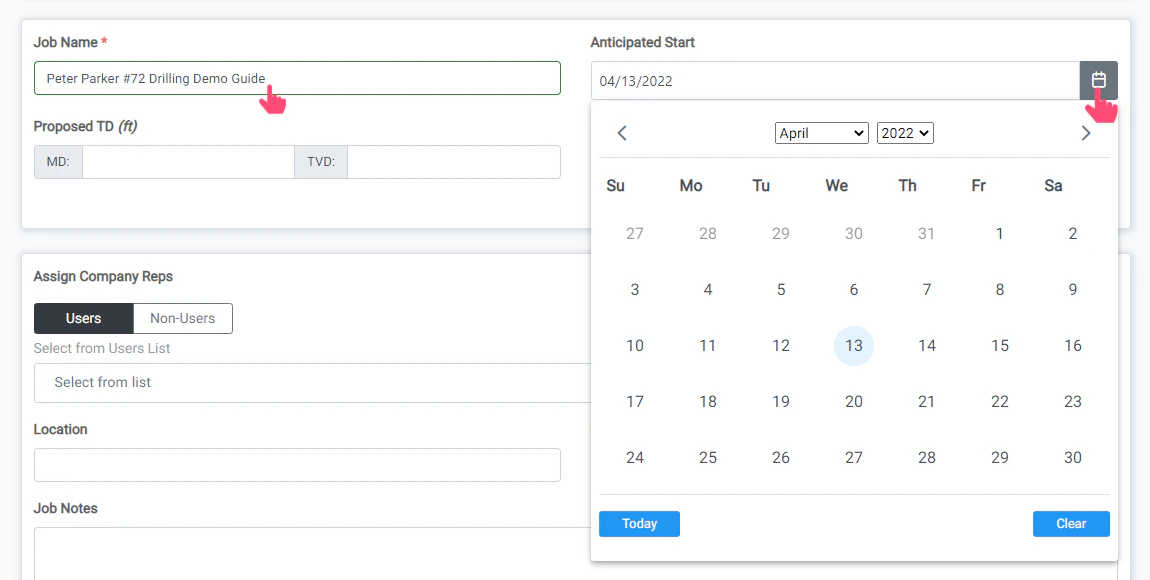Select April 1 on the calendar
This screenshot has width=1150, height=580.
(x=999, y=233)
